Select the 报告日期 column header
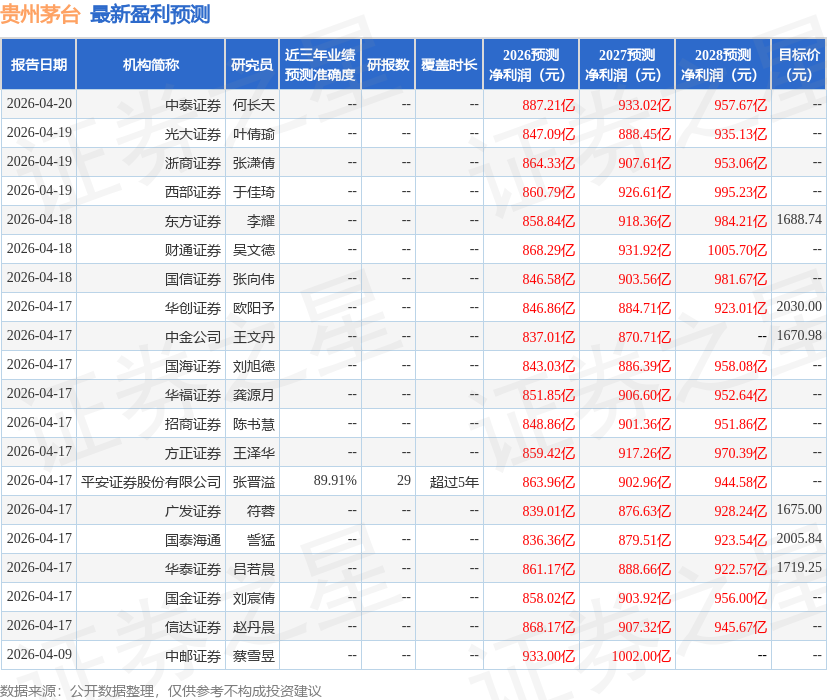The height and width of the screenshot is (700, 827). (x=39, y=65)
